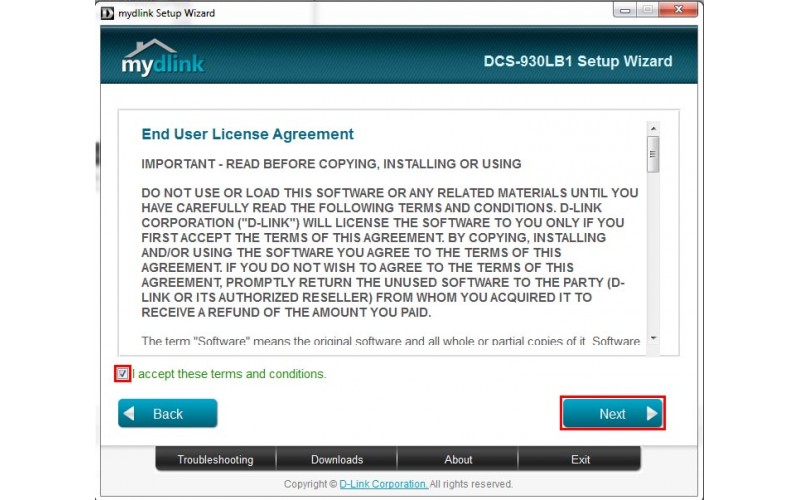
Task: Follow the D-Link Corporation link
Action: (384, 485)
